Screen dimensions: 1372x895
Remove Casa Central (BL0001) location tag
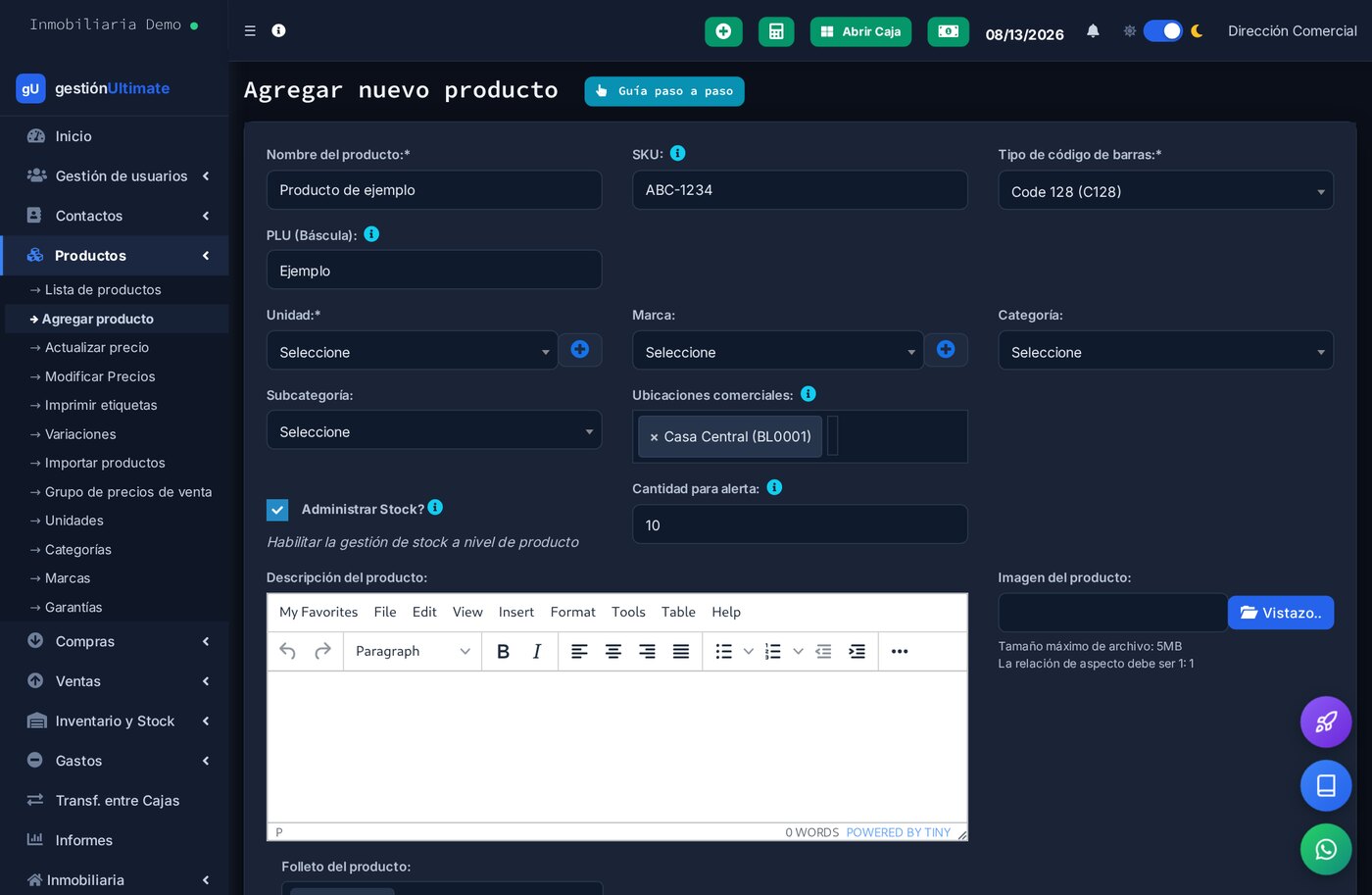coord(654,437)
